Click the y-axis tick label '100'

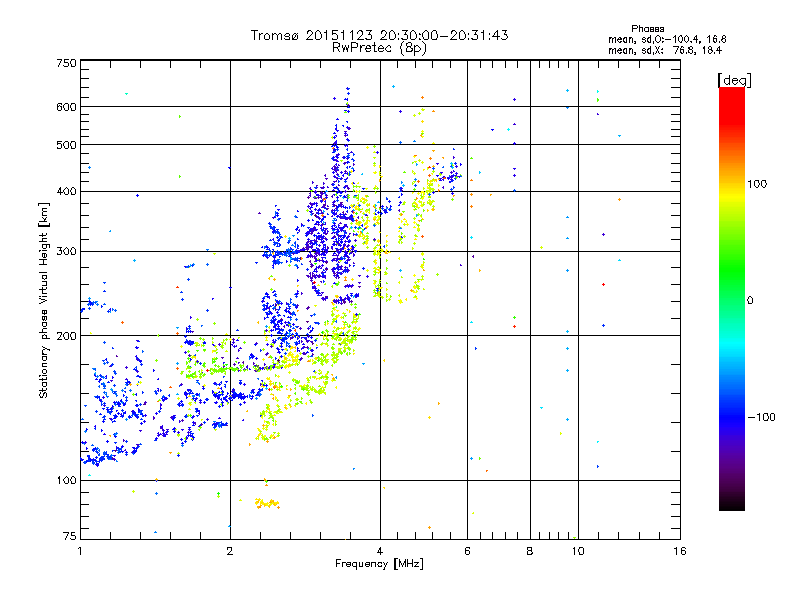tap(66, 480)
